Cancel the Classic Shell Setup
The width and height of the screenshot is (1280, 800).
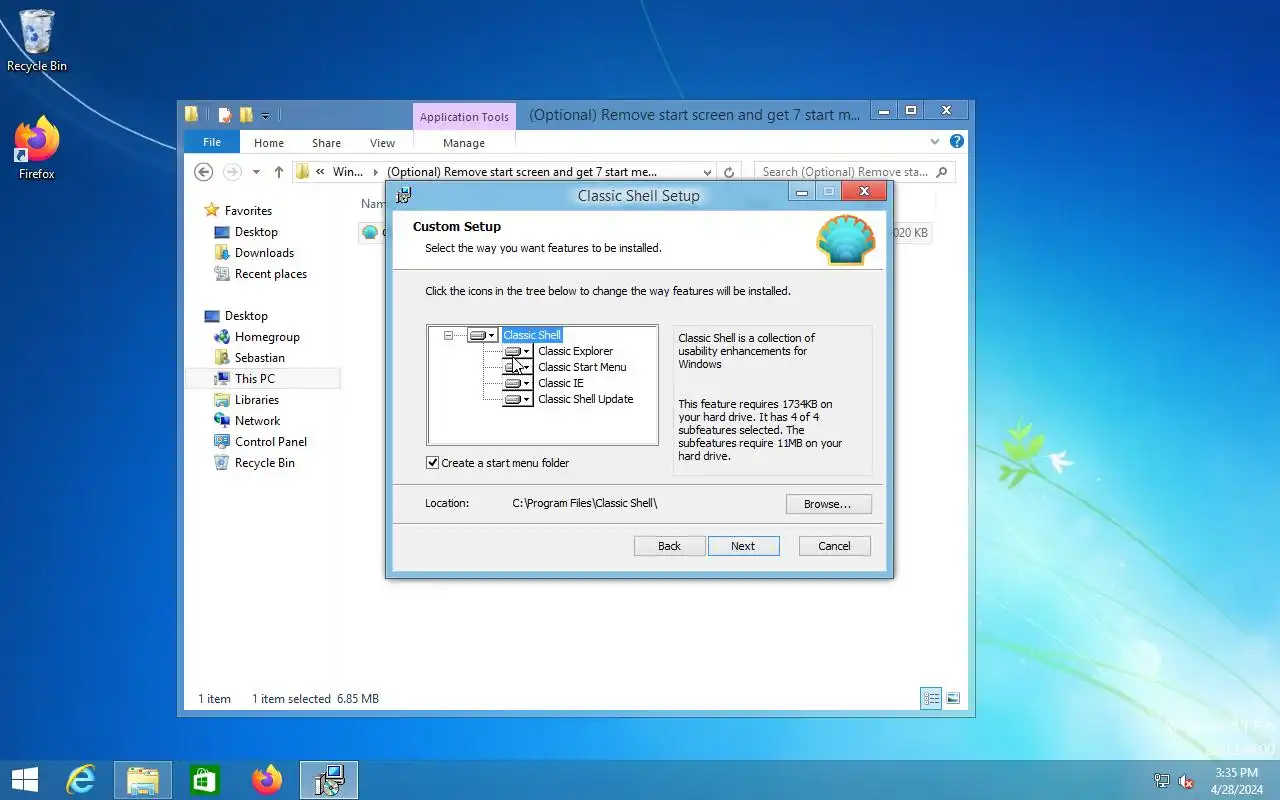[834, 546]
